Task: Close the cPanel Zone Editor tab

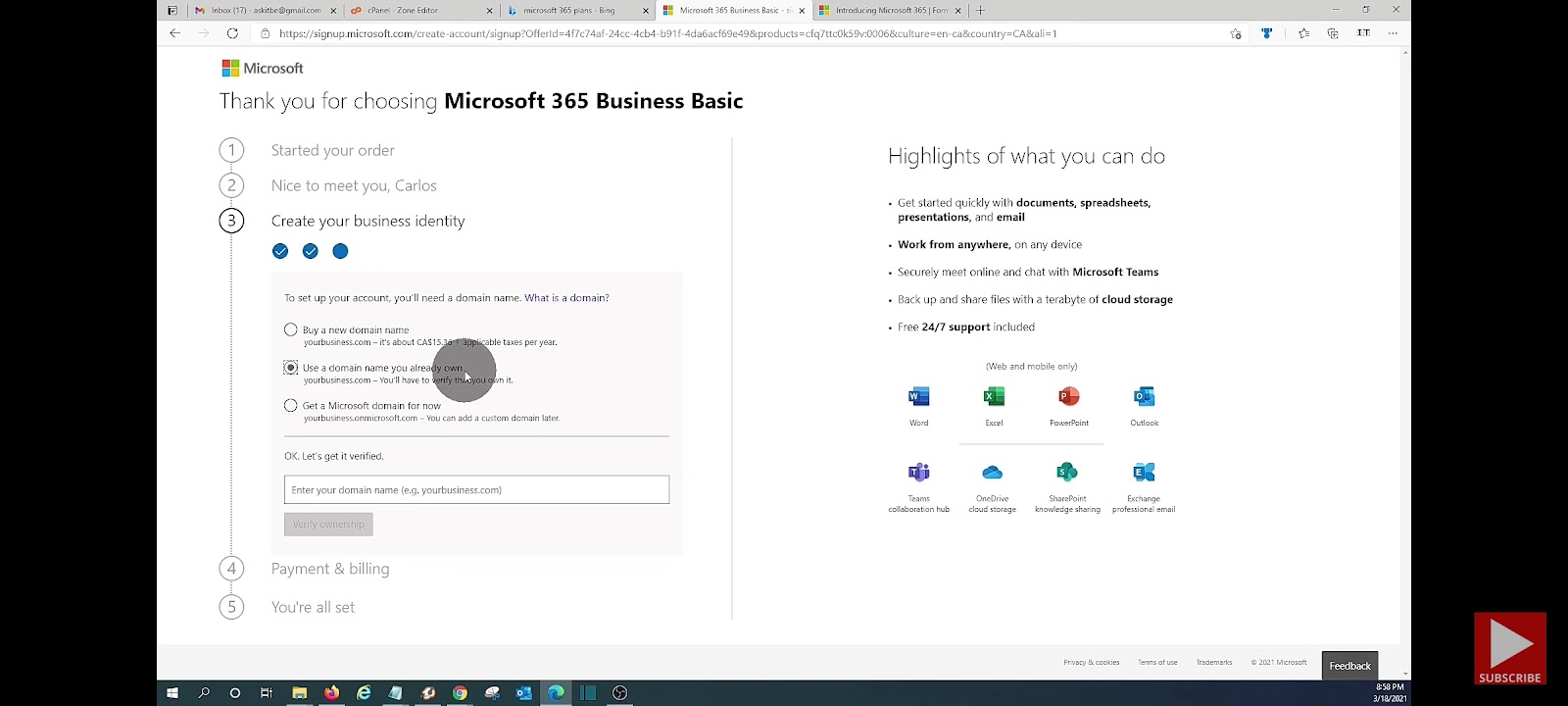Action: (490, 10)
